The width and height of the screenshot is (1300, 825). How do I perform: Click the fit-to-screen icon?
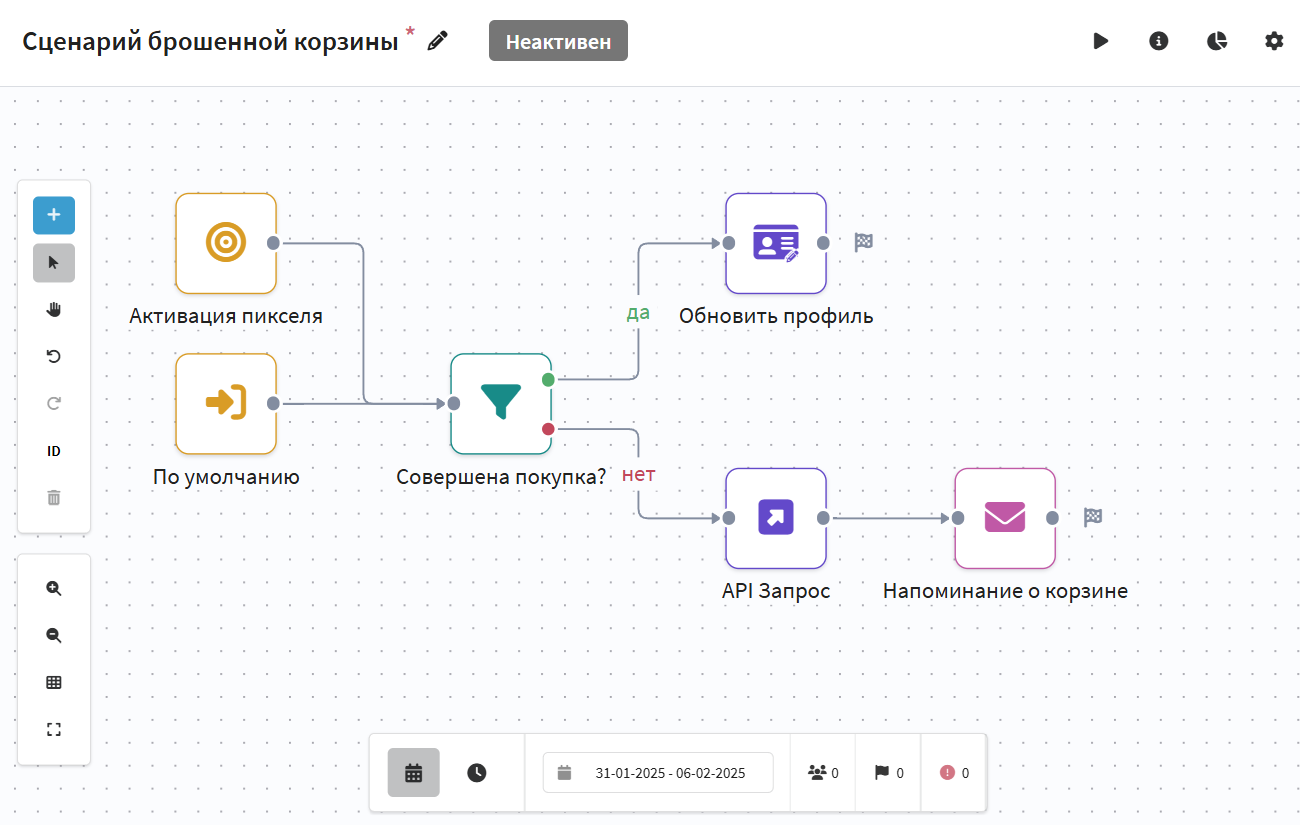pos(54,730)
